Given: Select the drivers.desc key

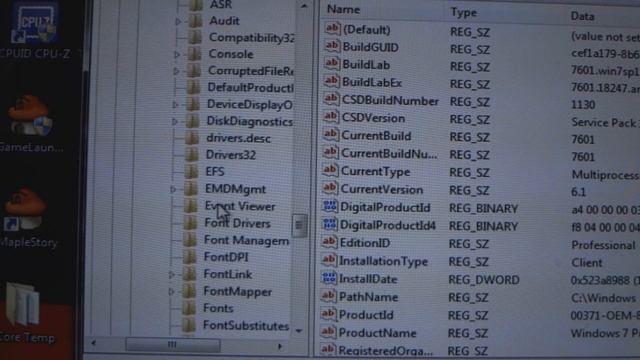Looking at the screenshot, I should (x=238, y=138).
